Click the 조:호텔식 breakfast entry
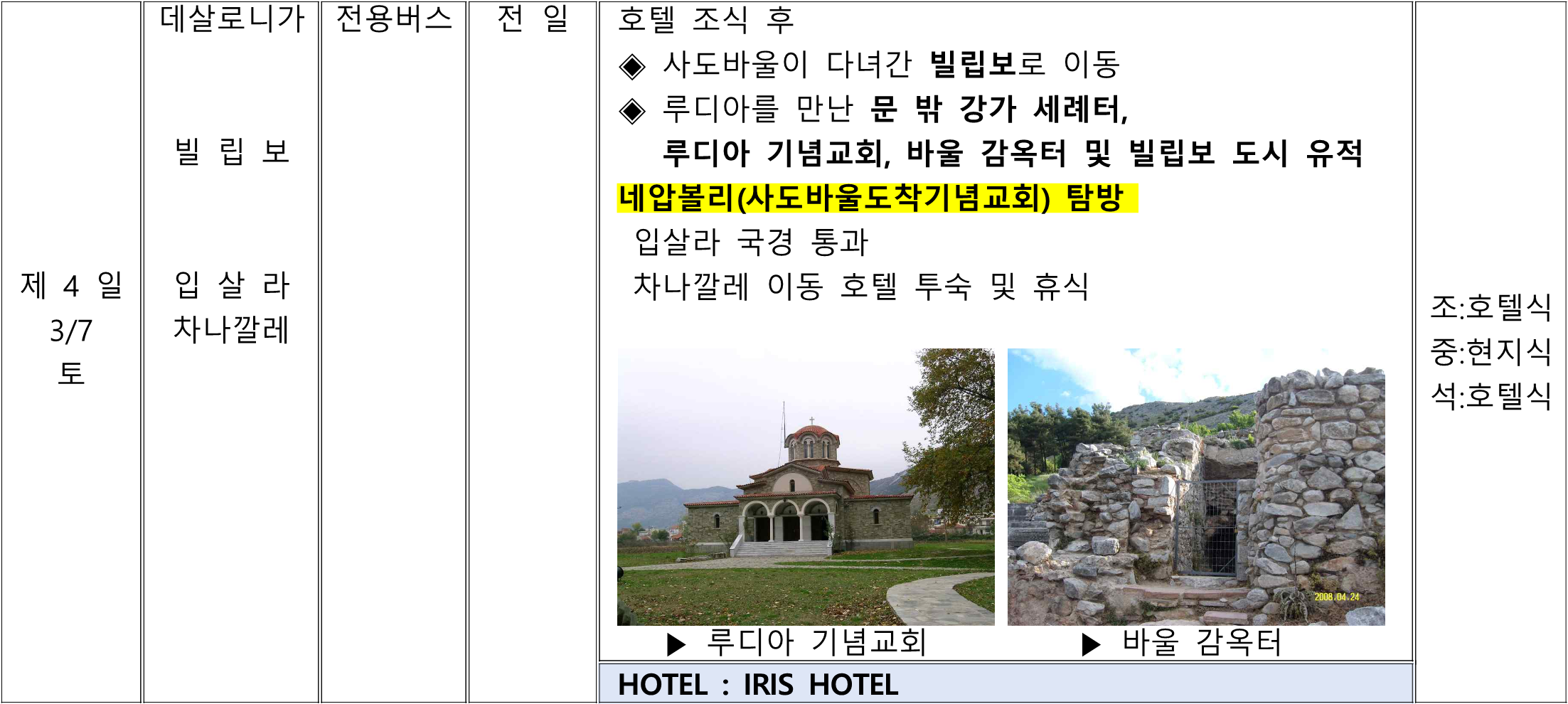Image resolution: width=1568 pixels, height=704 pixels. point(1490,307)
